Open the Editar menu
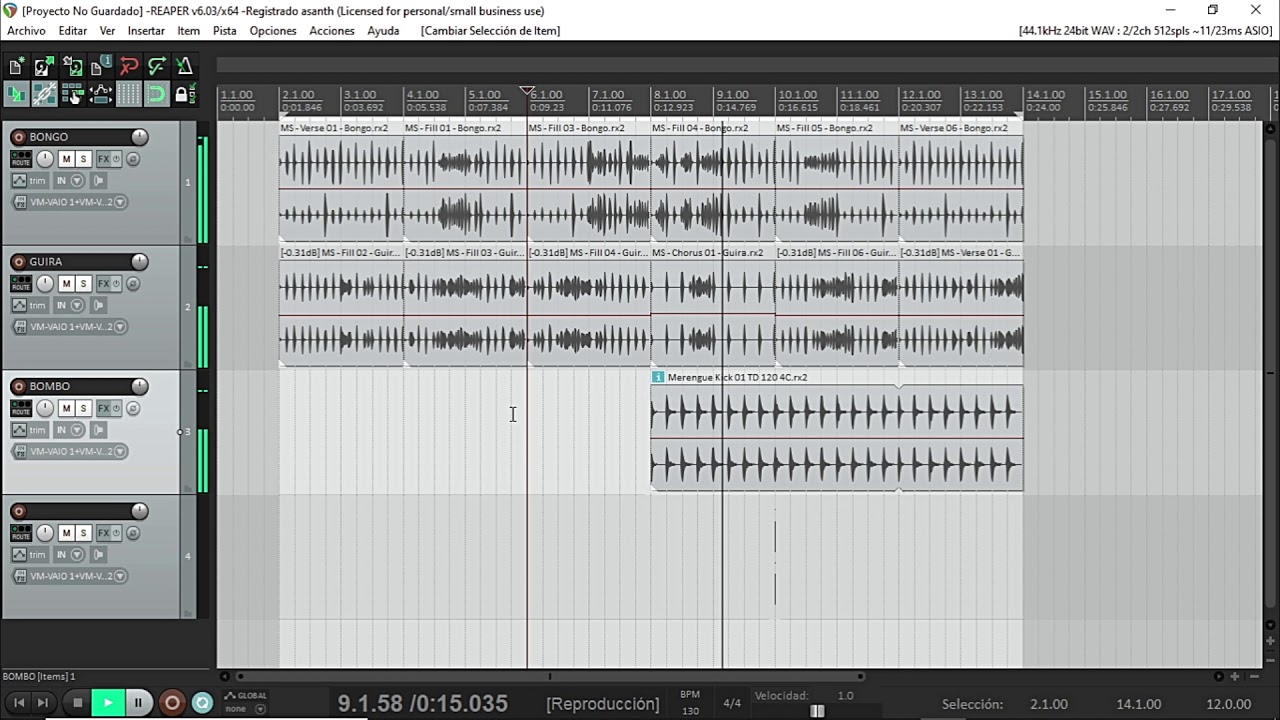 (x=72, y=31)
